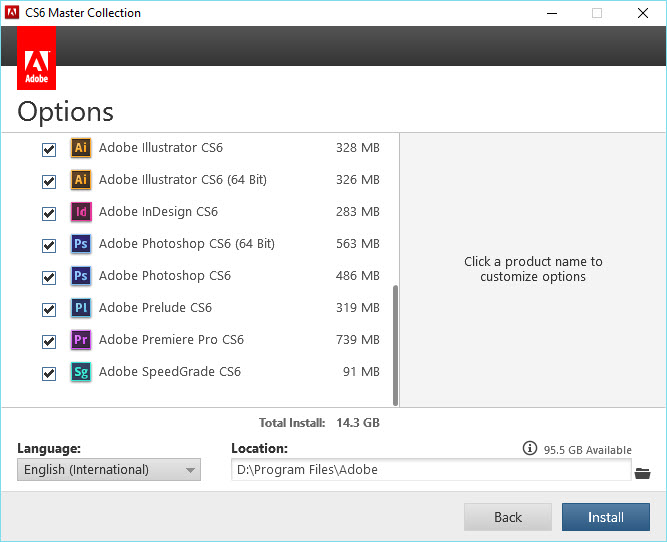Click the product list vertical scrollbar
Screen dimensions: 667x542
point(395,345)
